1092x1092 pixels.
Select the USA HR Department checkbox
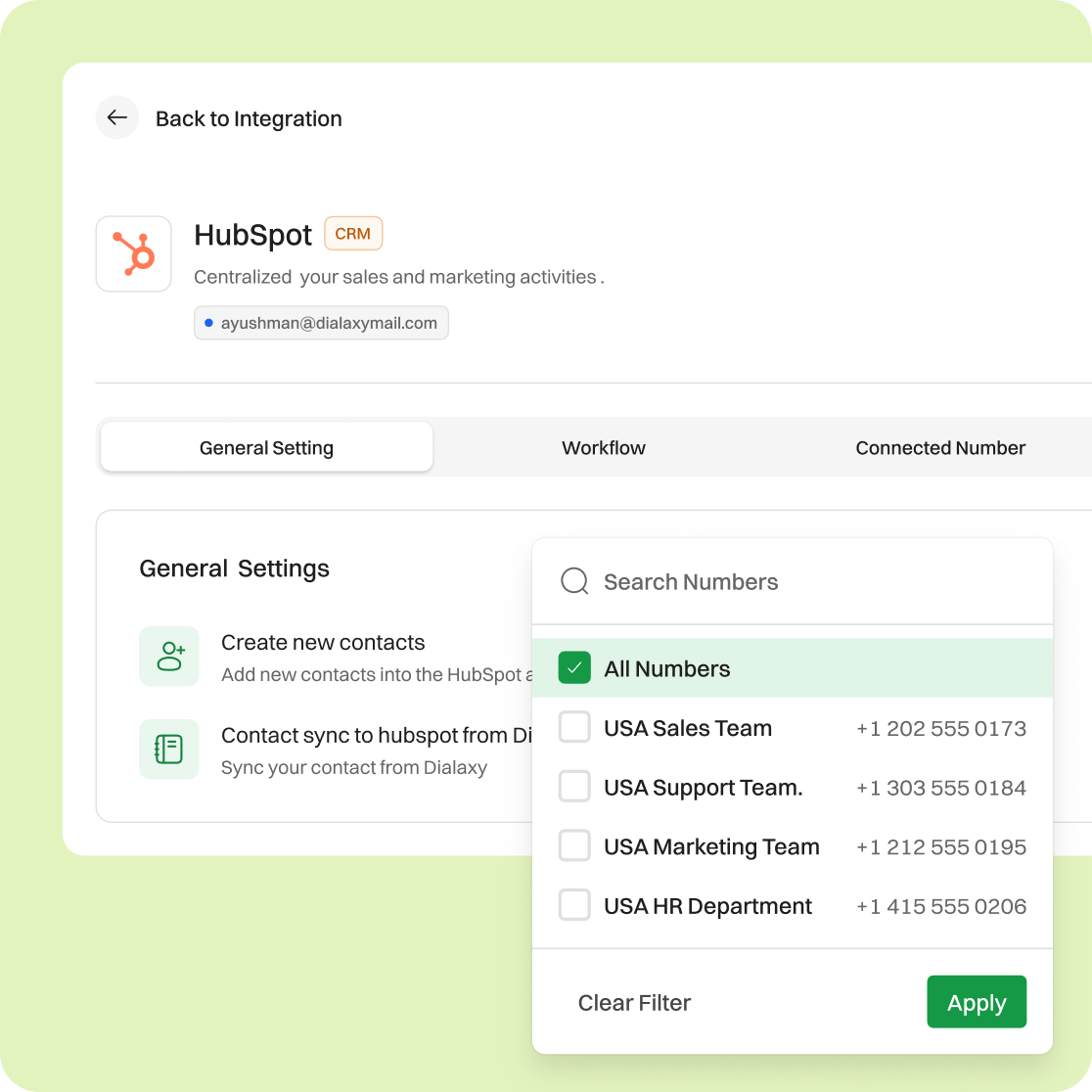[x=574, y=905]
